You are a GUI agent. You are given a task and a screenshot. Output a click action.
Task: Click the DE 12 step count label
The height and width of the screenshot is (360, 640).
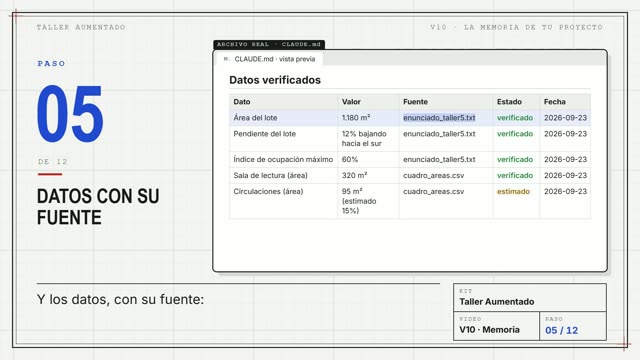click(53, 162)
